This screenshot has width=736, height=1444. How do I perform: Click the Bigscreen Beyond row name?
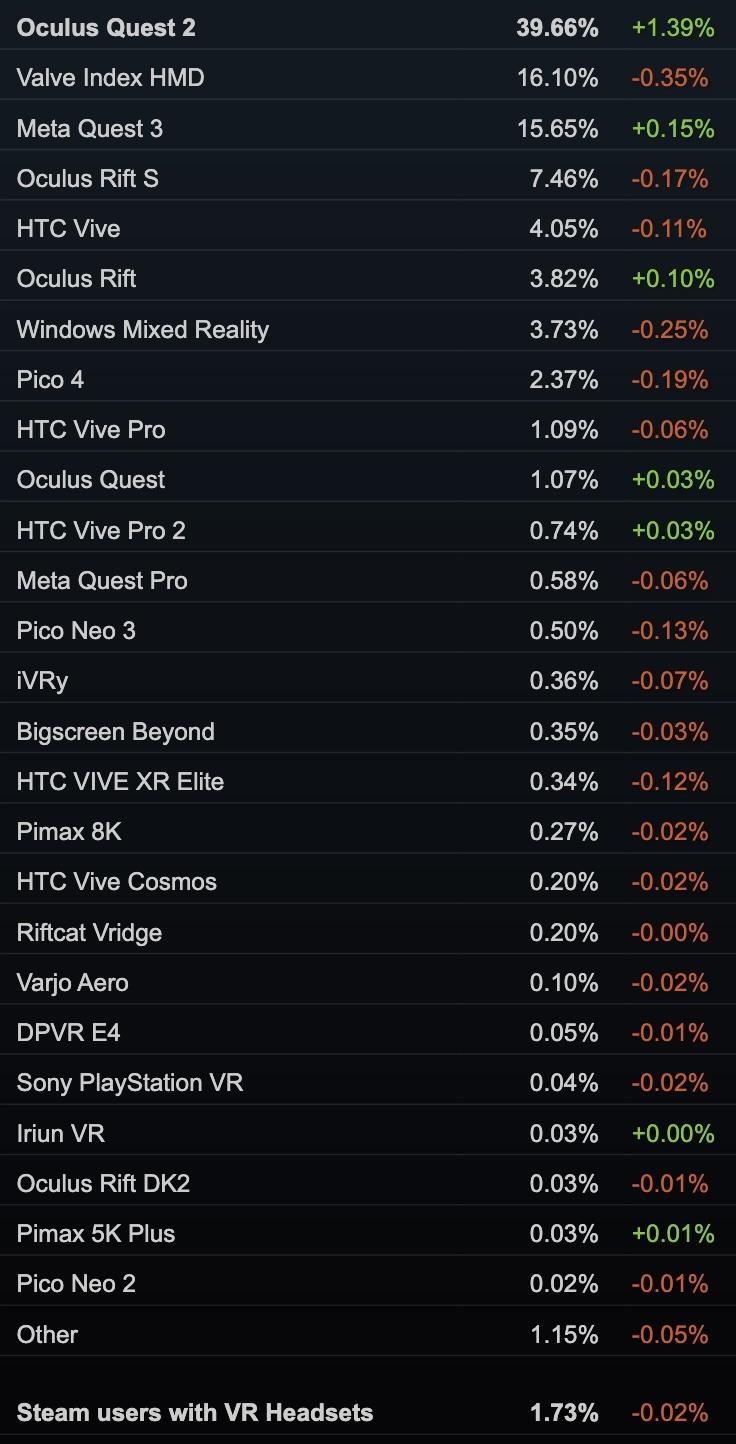coord(116,732)
